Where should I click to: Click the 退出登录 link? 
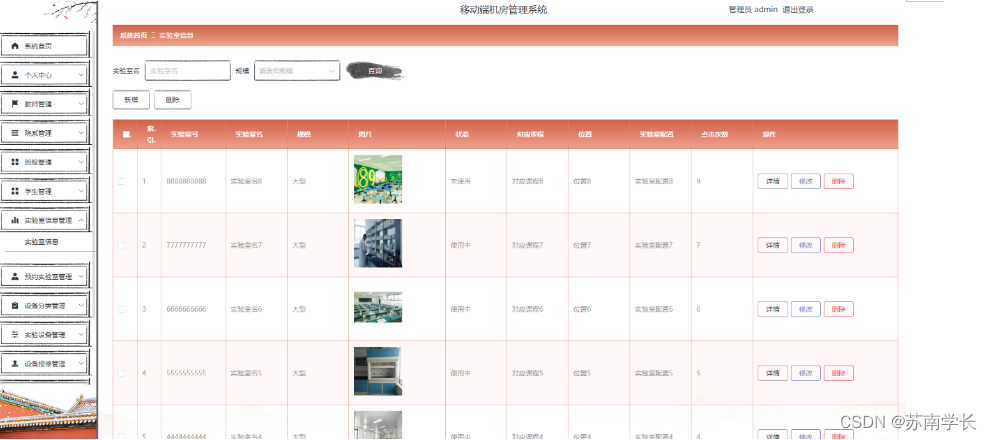click(798, 9)
